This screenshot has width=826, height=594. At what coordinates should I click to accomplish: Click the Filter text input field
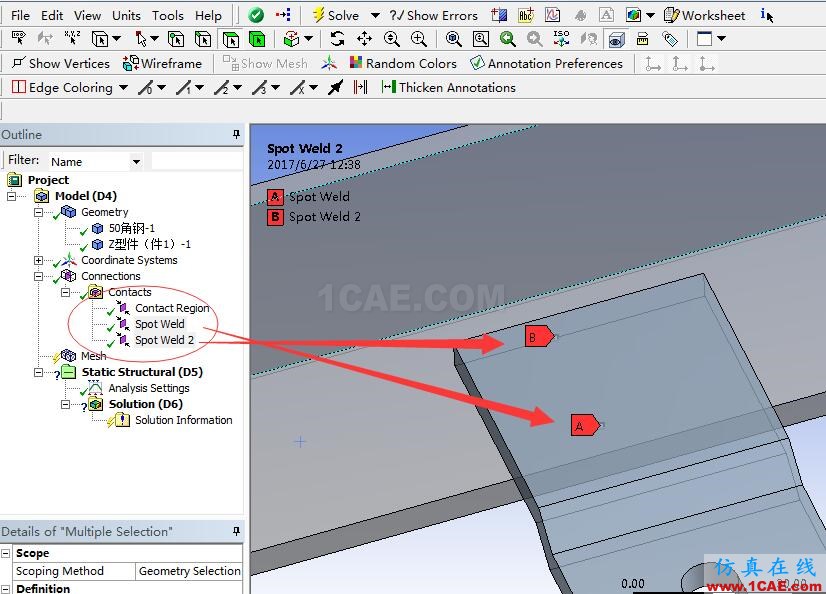196,161
